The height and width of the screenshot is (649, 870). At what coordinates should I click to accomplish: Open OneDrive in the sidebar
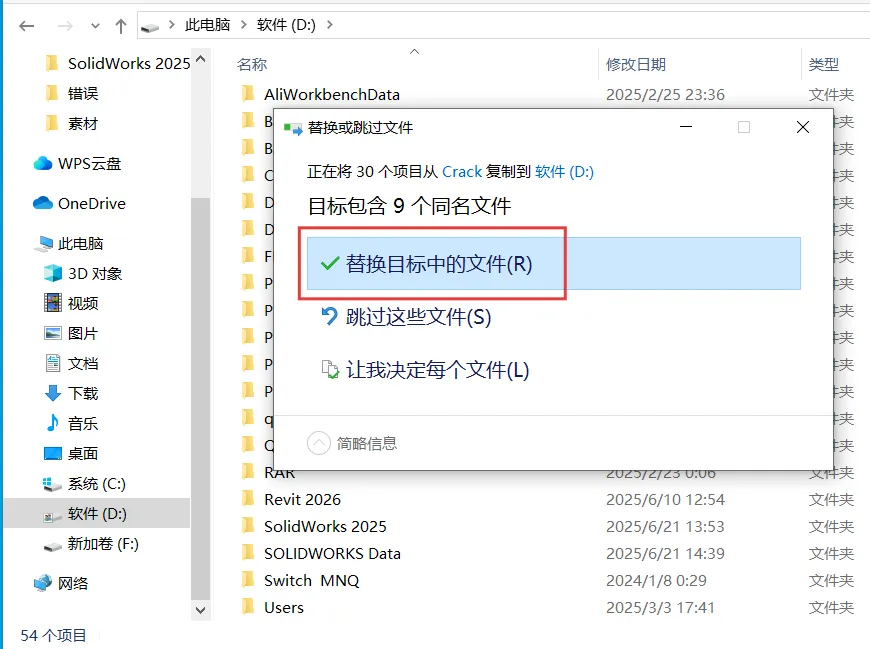(x=79, y=204)
